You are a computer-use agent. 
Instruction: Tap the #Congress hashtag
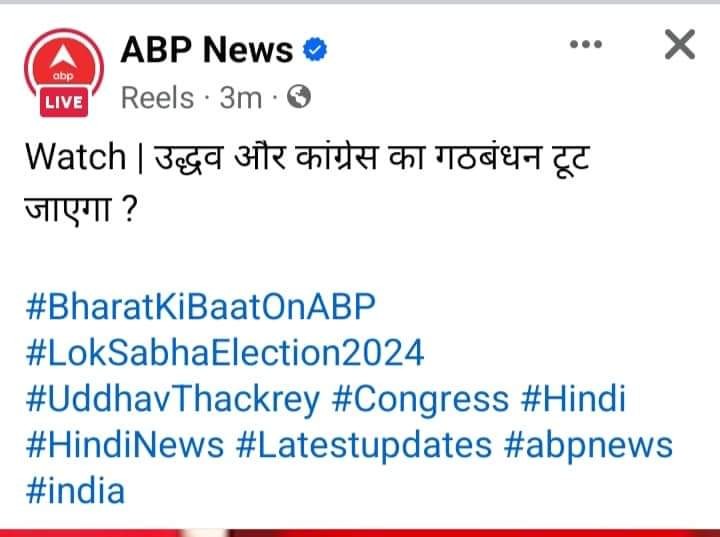(x=419, y=398)
